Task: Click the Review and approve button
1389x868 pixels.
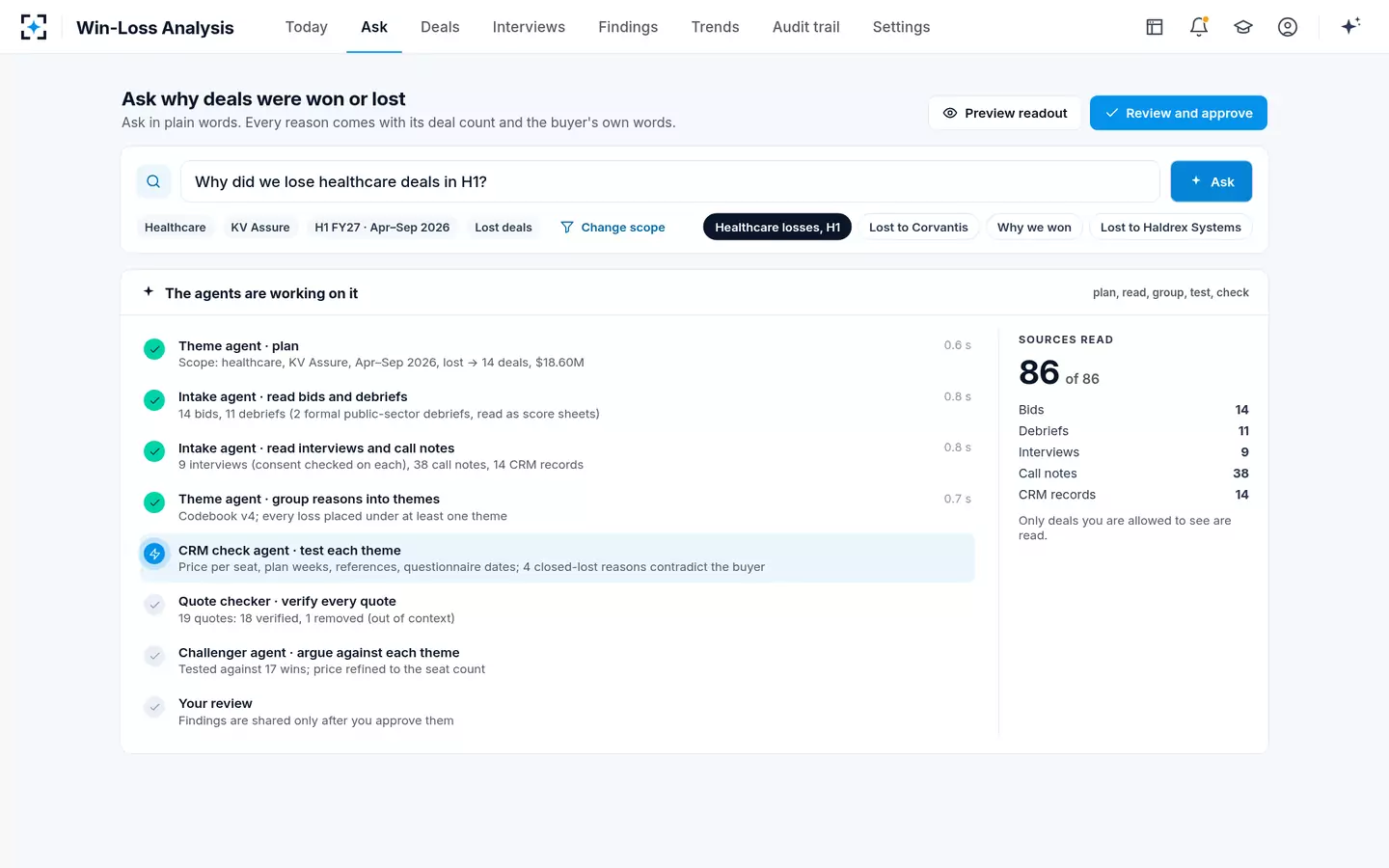Action: (x=1179, y=113)
